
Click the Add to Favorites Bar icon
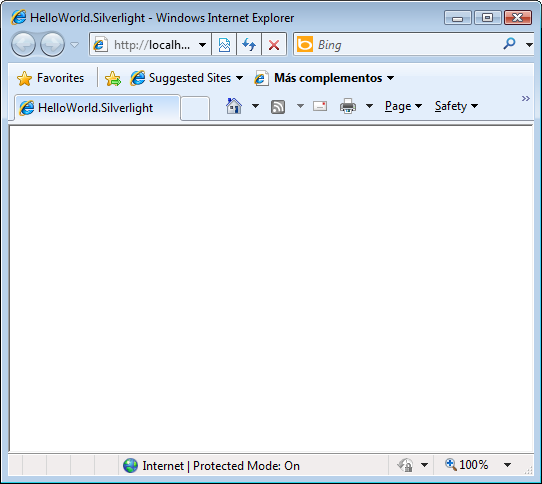(113, 78)
